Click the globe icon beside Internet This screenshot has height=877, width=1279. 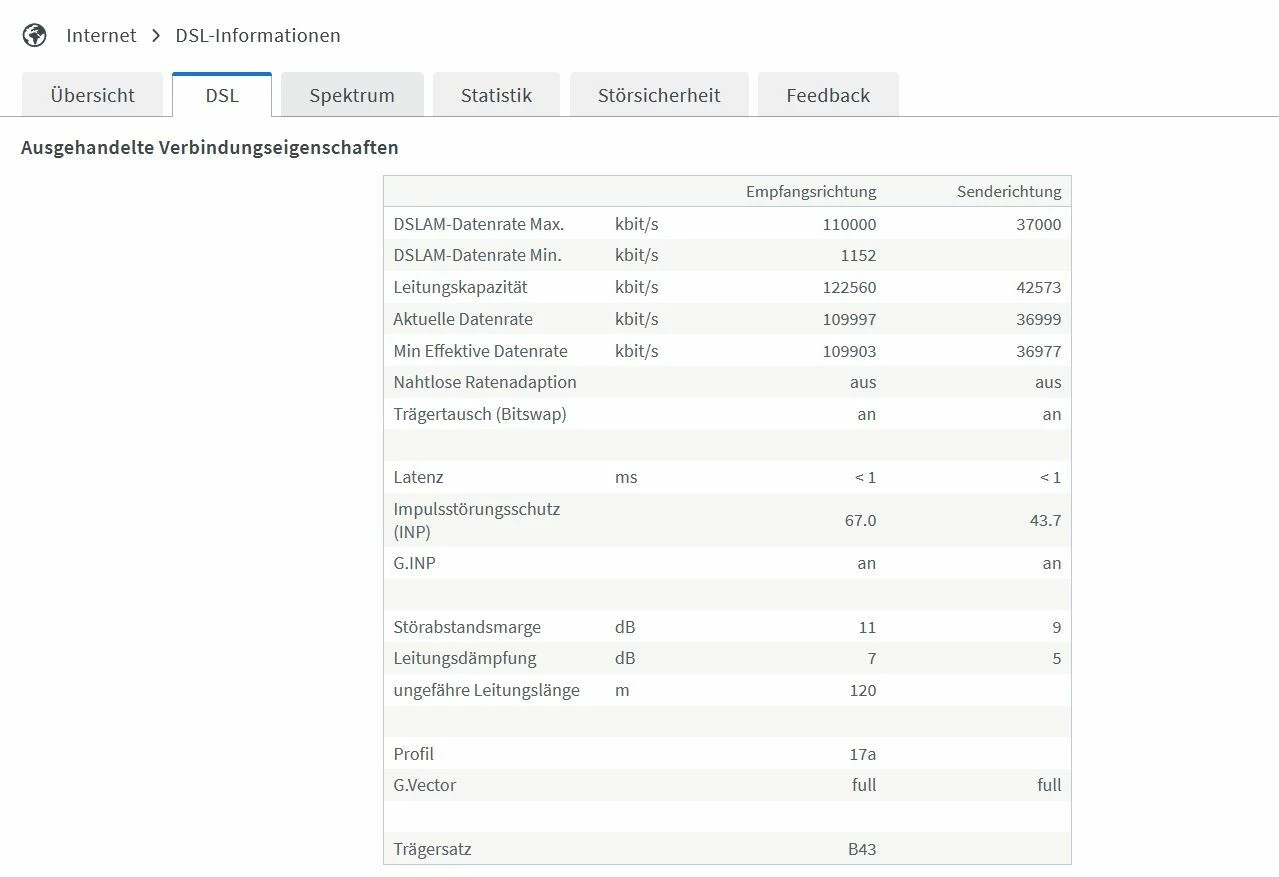click(x=34, y=35)
